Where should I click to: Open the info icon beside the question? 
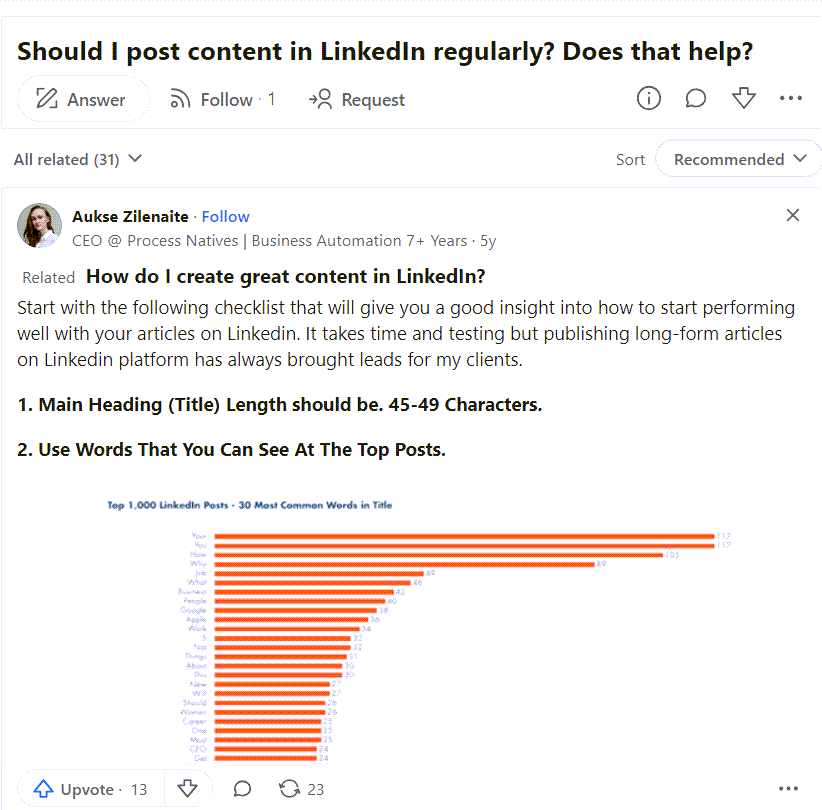click(648, 98)
